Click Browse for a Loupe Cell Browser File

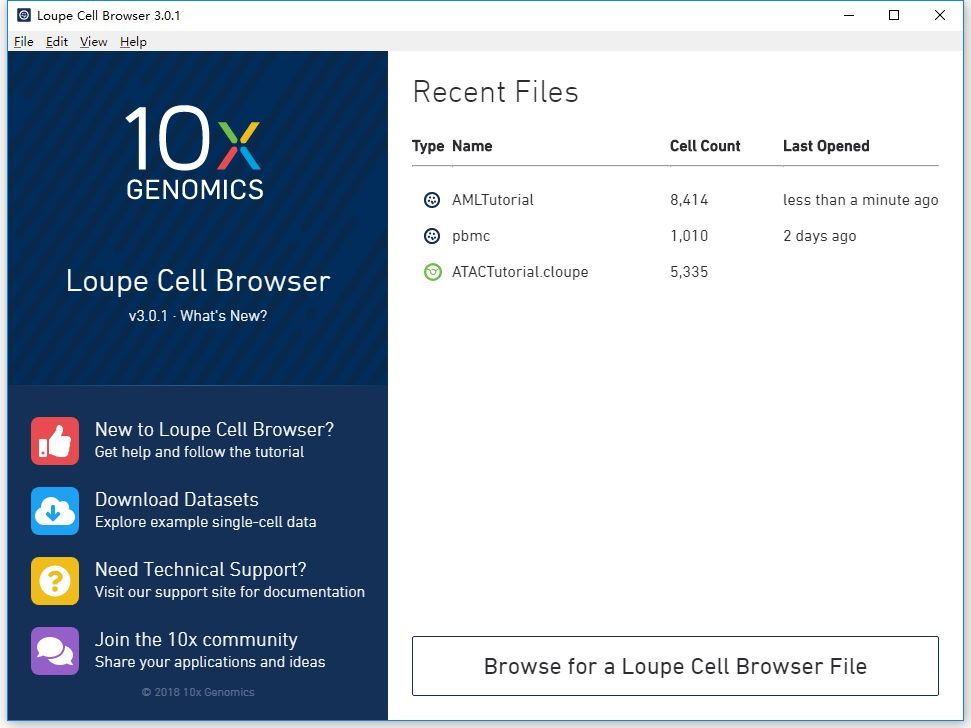tap(675, 666)
